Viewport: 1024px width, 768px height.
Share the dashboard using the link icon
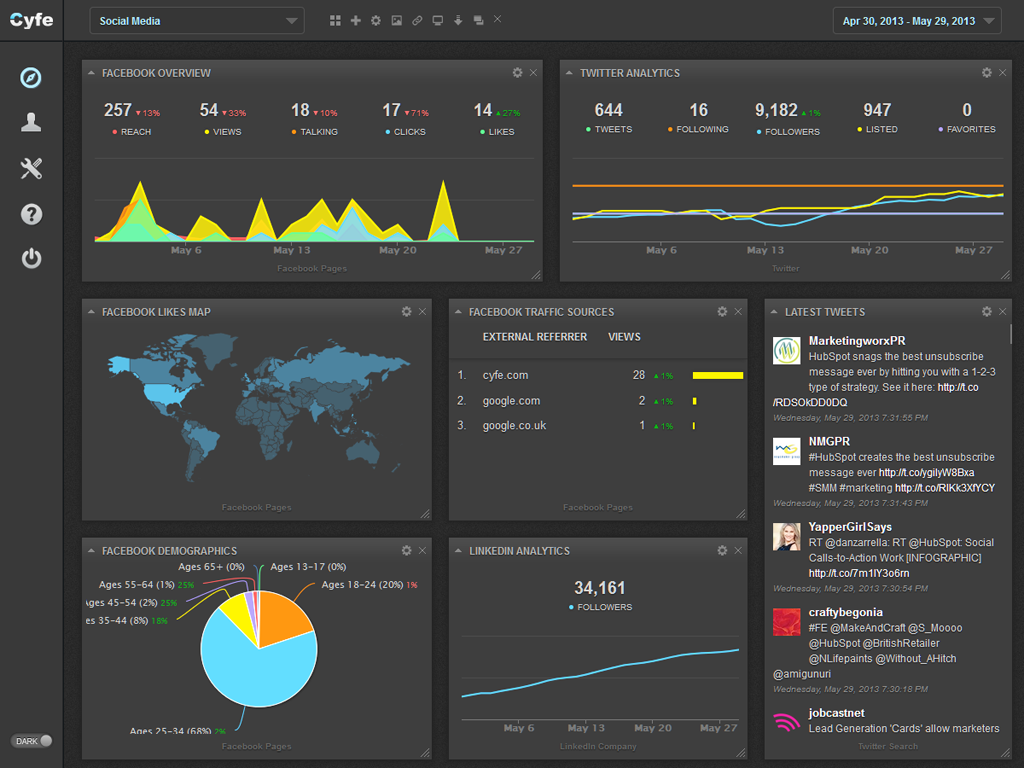(416, 20)
